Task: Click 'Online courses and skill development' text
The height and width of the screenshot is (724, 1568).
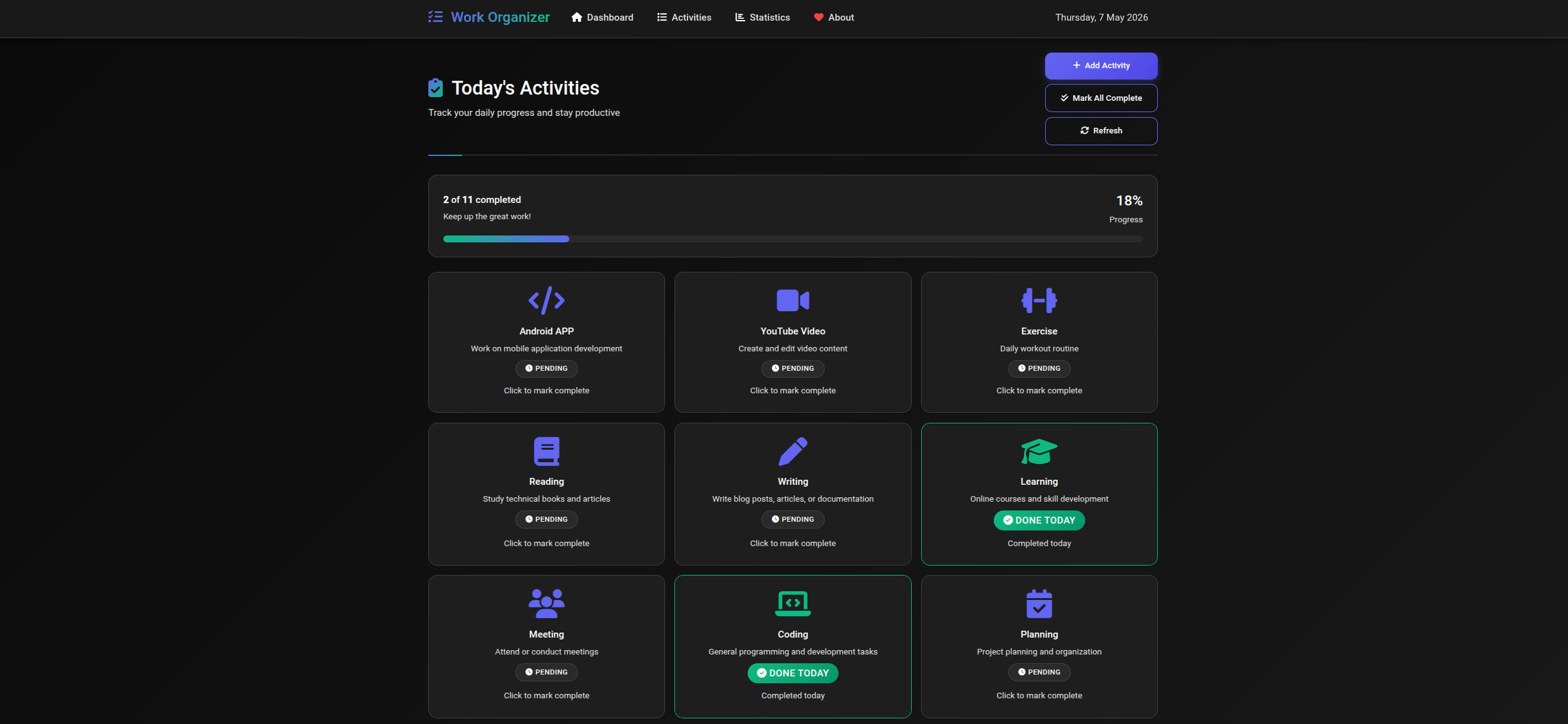Action: pyautogui.click(x=1039, y=499)
